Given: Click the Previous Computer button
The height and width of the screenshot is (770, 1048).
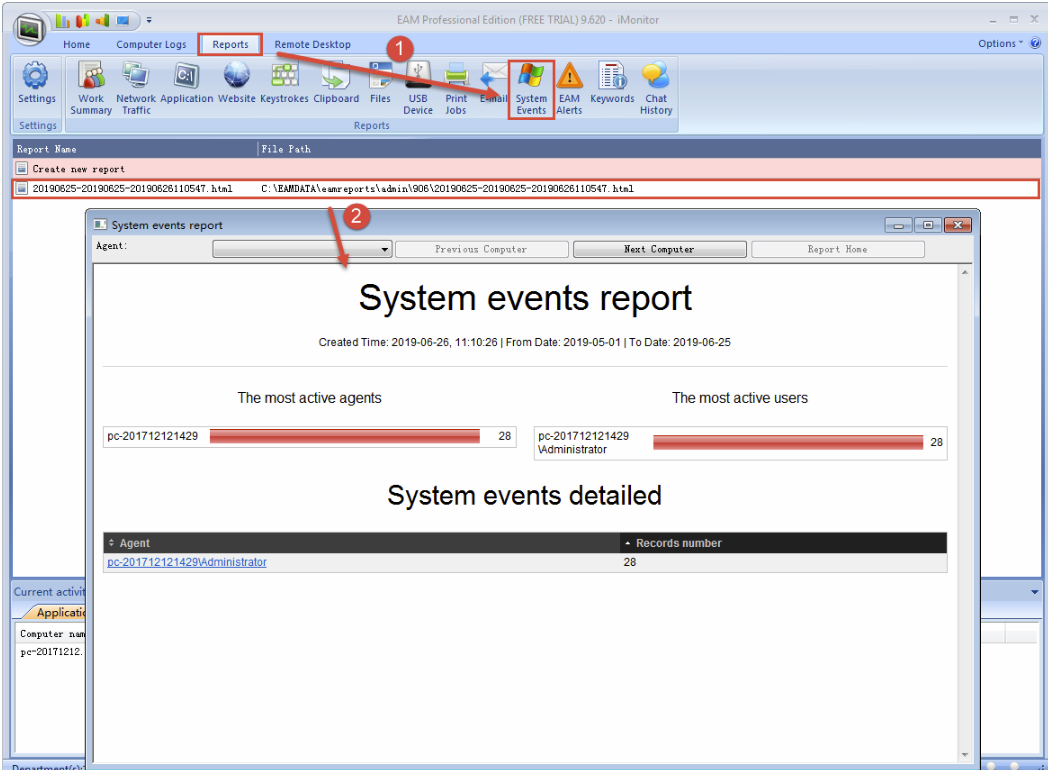Looking at the screenshot, I should (x=481, y=249).
